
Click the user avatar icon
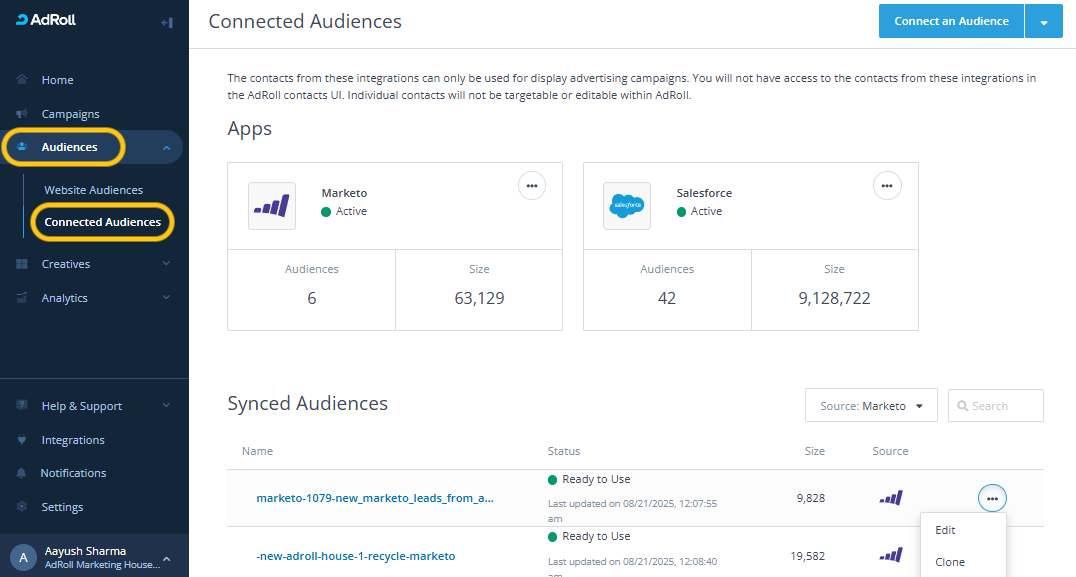(x=22, y=557)
